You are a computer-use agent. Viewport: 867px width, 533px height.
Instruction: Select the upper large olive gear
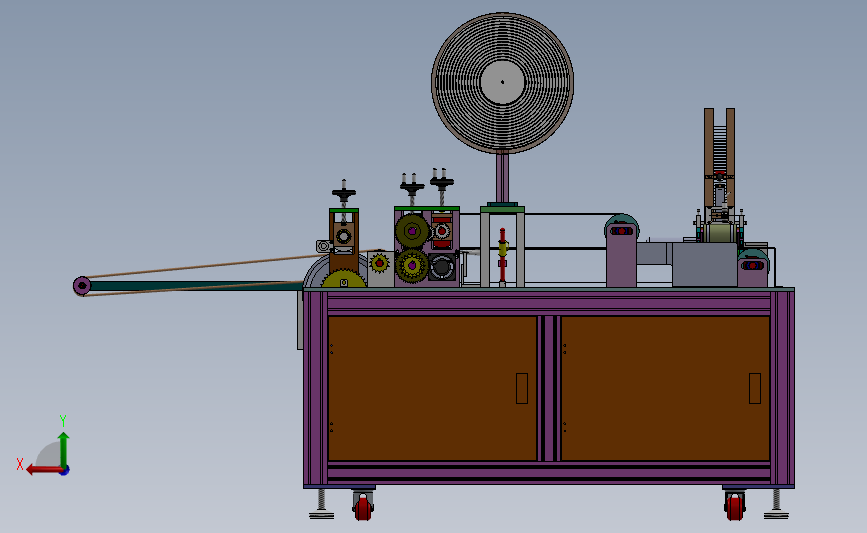pyautogui.click(x=412, y=231)
